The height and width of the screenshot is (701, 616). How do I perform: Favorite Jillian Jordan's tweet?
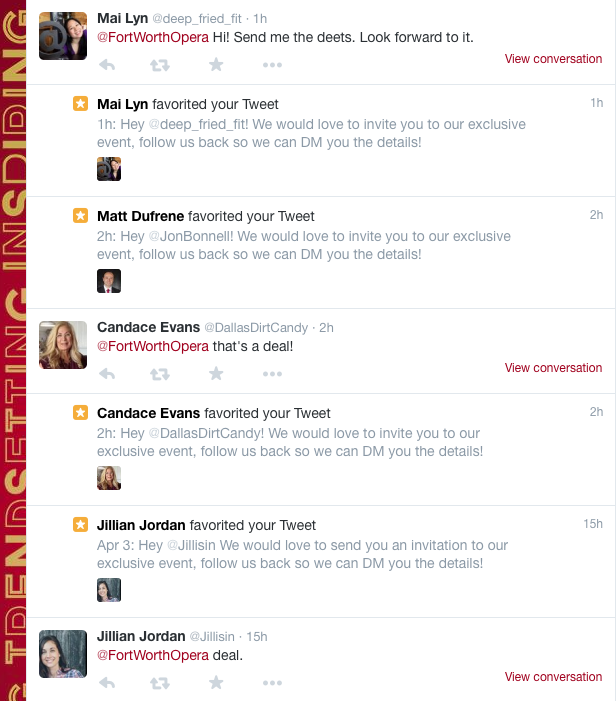(x=216, y=683)
